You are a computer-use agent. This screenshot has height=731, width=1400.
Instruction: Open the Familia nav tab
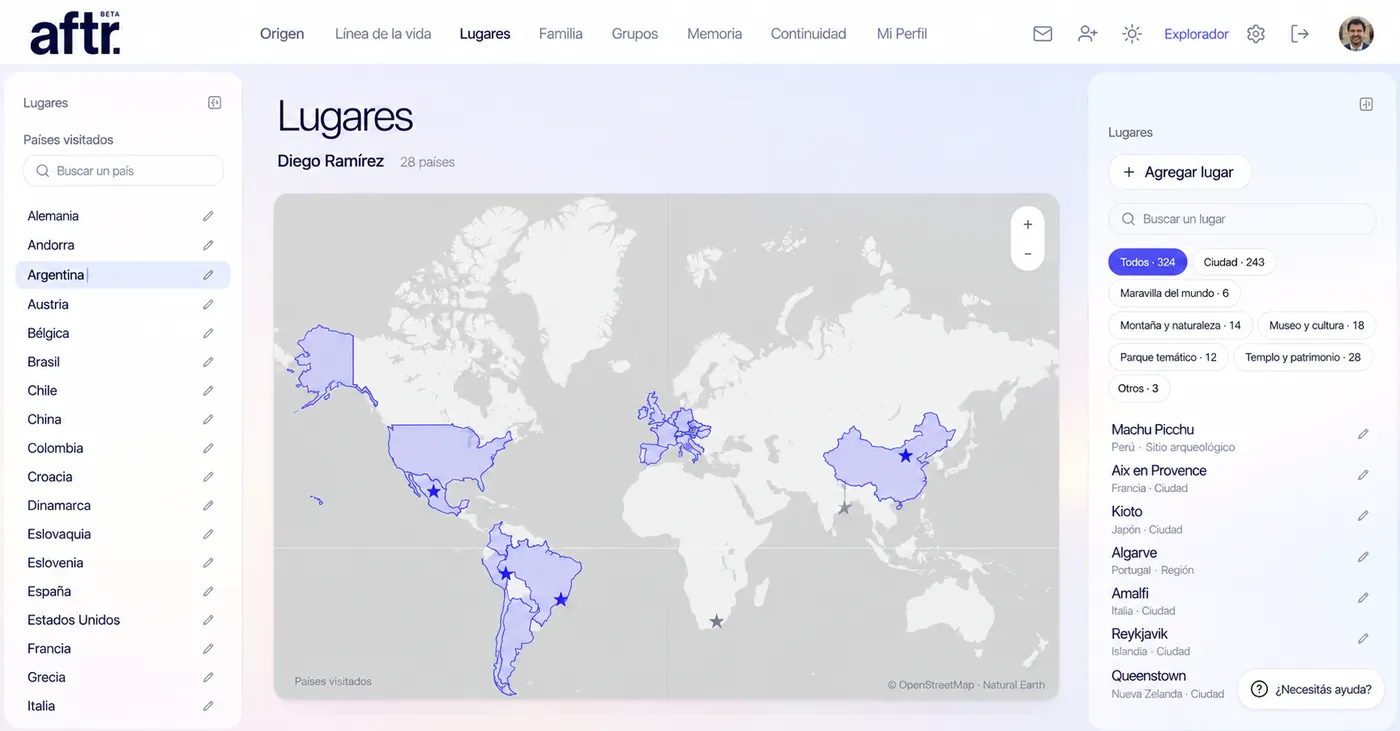click(561, 34)
